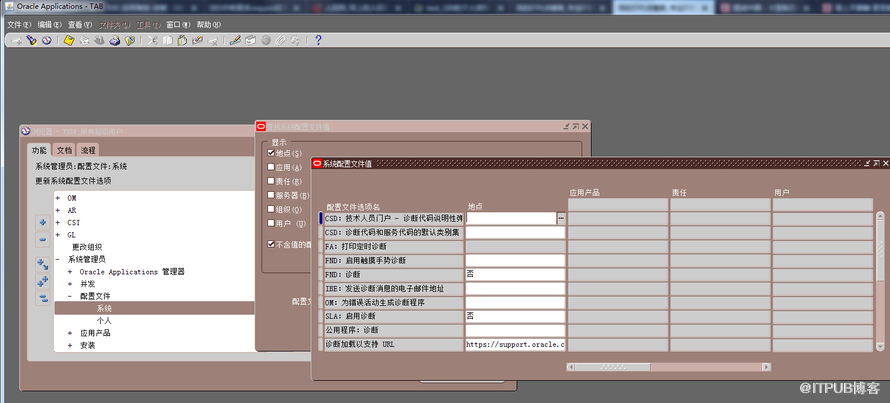Open the 编辑 menu
The width and height of the screenshot is (890, 403).
pos(49,25)
